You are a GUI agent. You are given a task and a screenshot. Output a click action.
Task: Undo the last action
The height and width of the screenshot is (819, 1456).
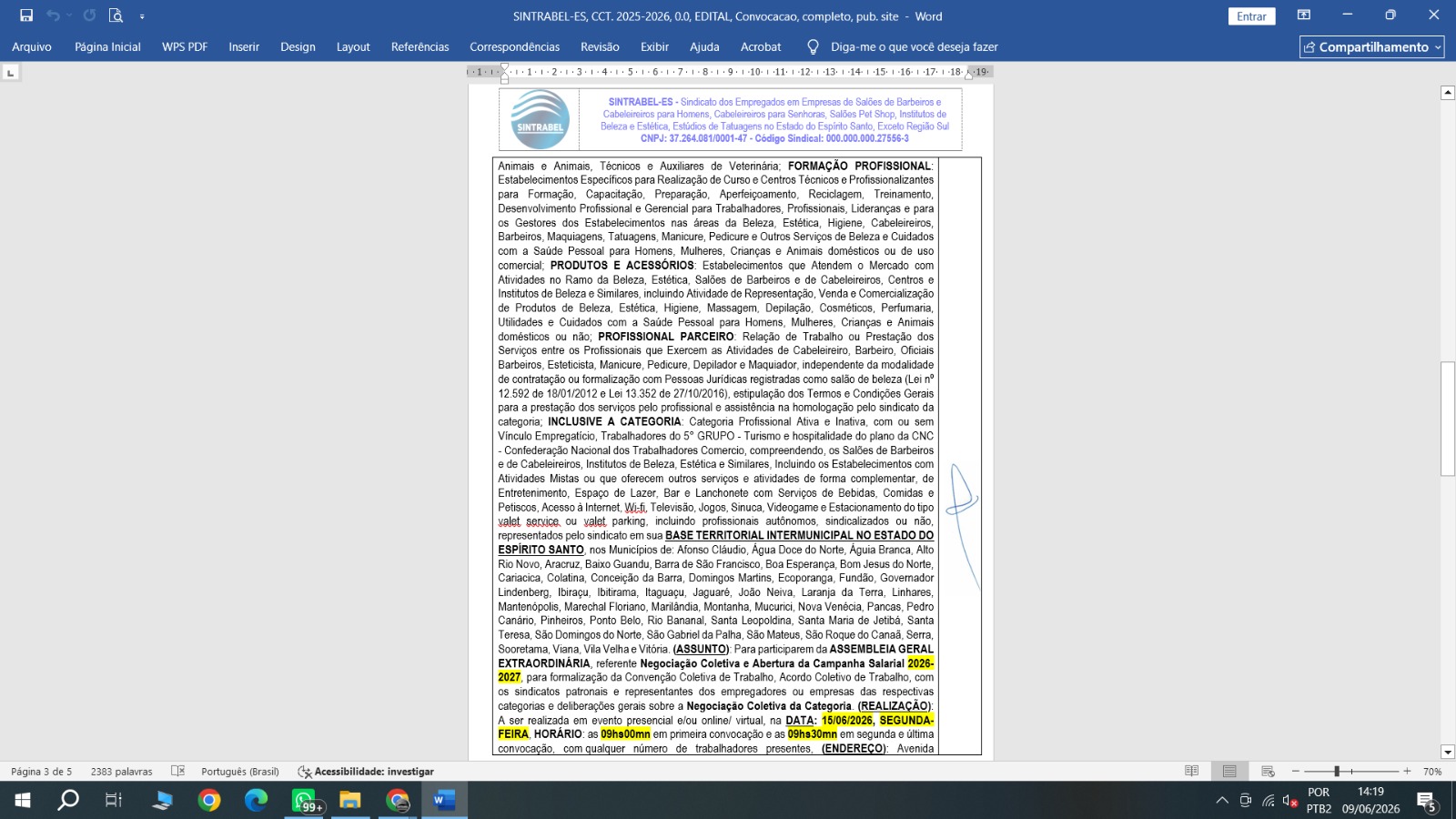point(53,15)
